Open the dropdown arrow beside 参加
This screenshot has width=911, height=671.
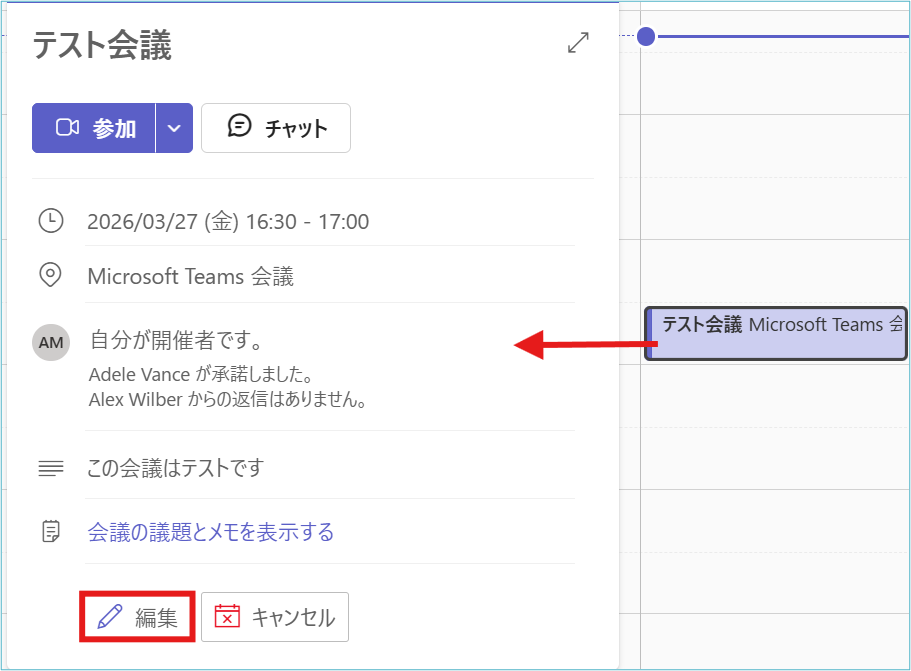coord(174,128)
